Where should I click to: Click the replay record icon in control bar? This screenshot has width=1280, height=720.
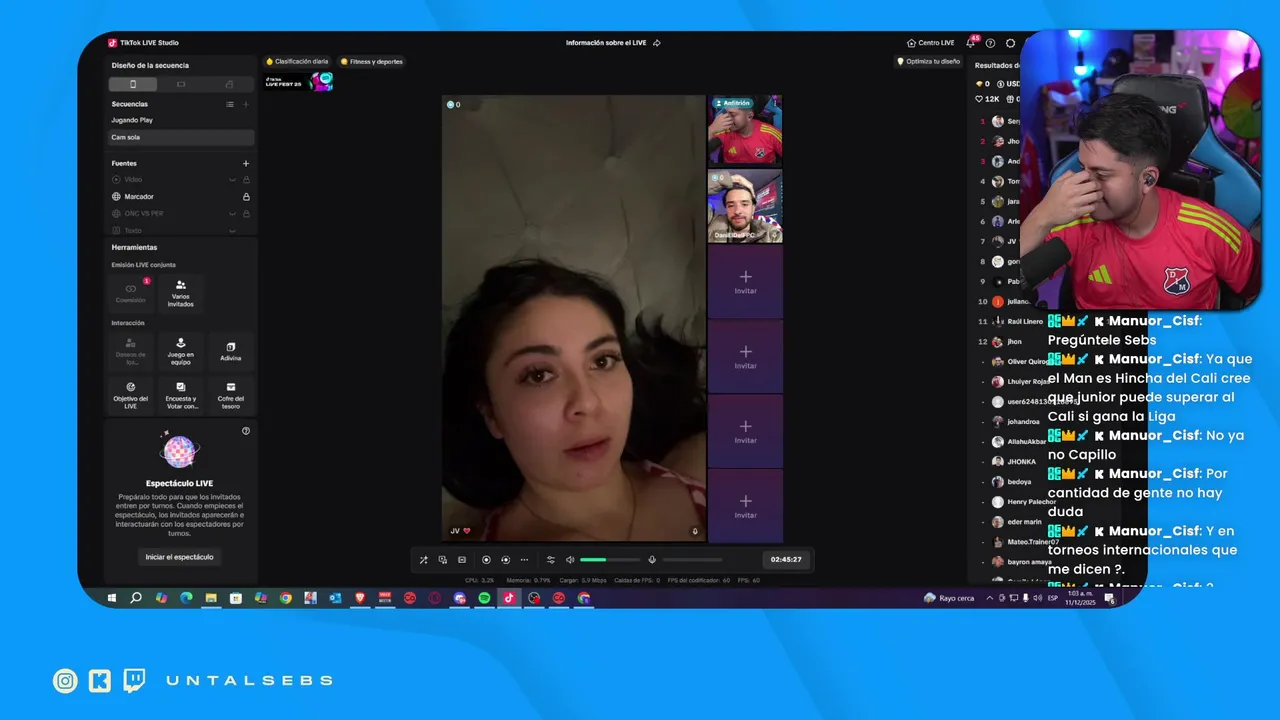coord(505,560)
